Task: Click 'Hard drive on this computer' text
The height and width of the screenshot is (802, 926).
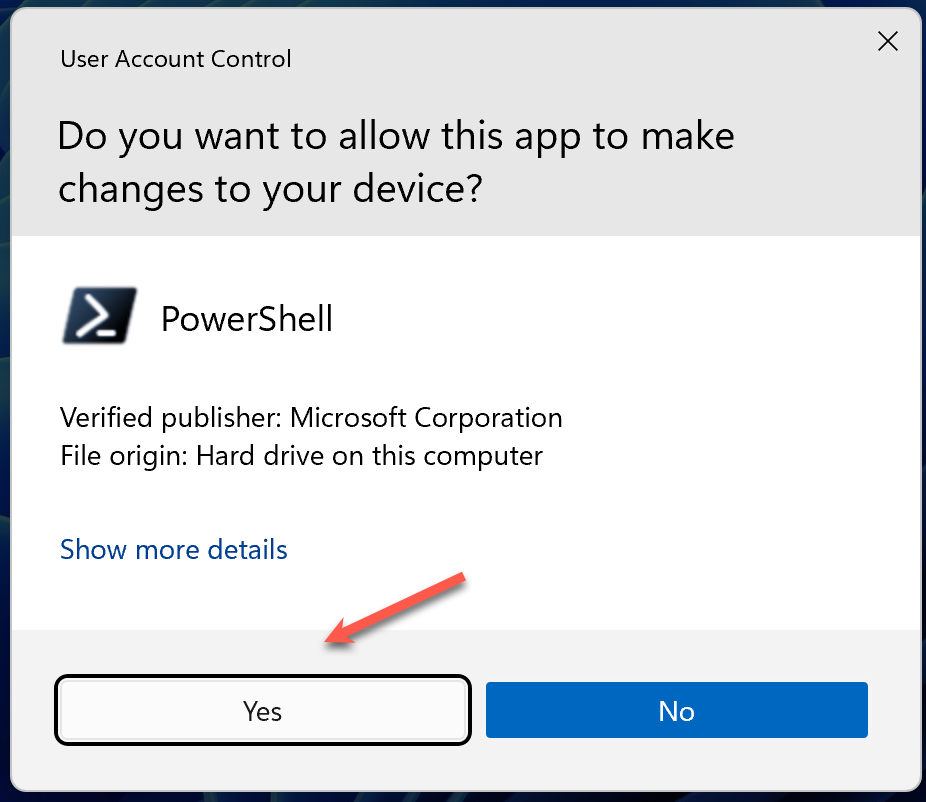Action: point(369,457)
